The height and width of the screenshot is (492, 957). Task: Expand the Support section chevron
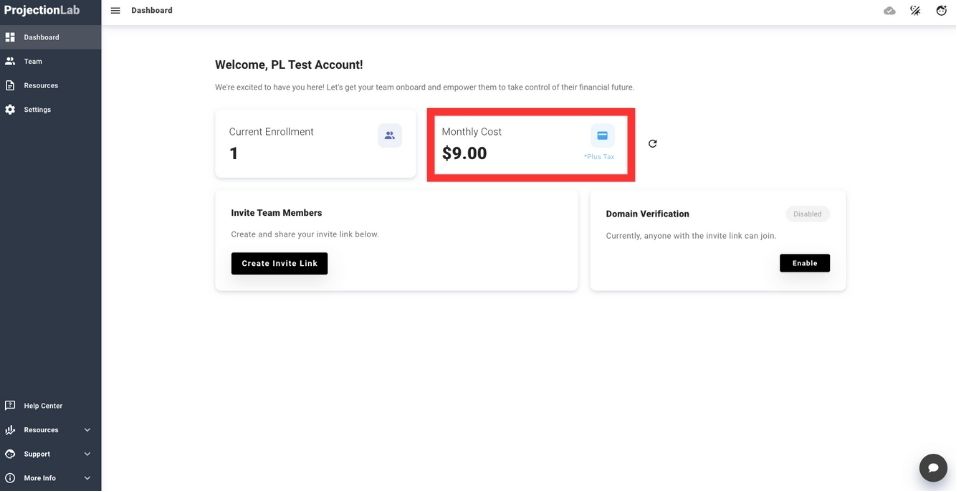pyautogui.click(x=87, y=454)
